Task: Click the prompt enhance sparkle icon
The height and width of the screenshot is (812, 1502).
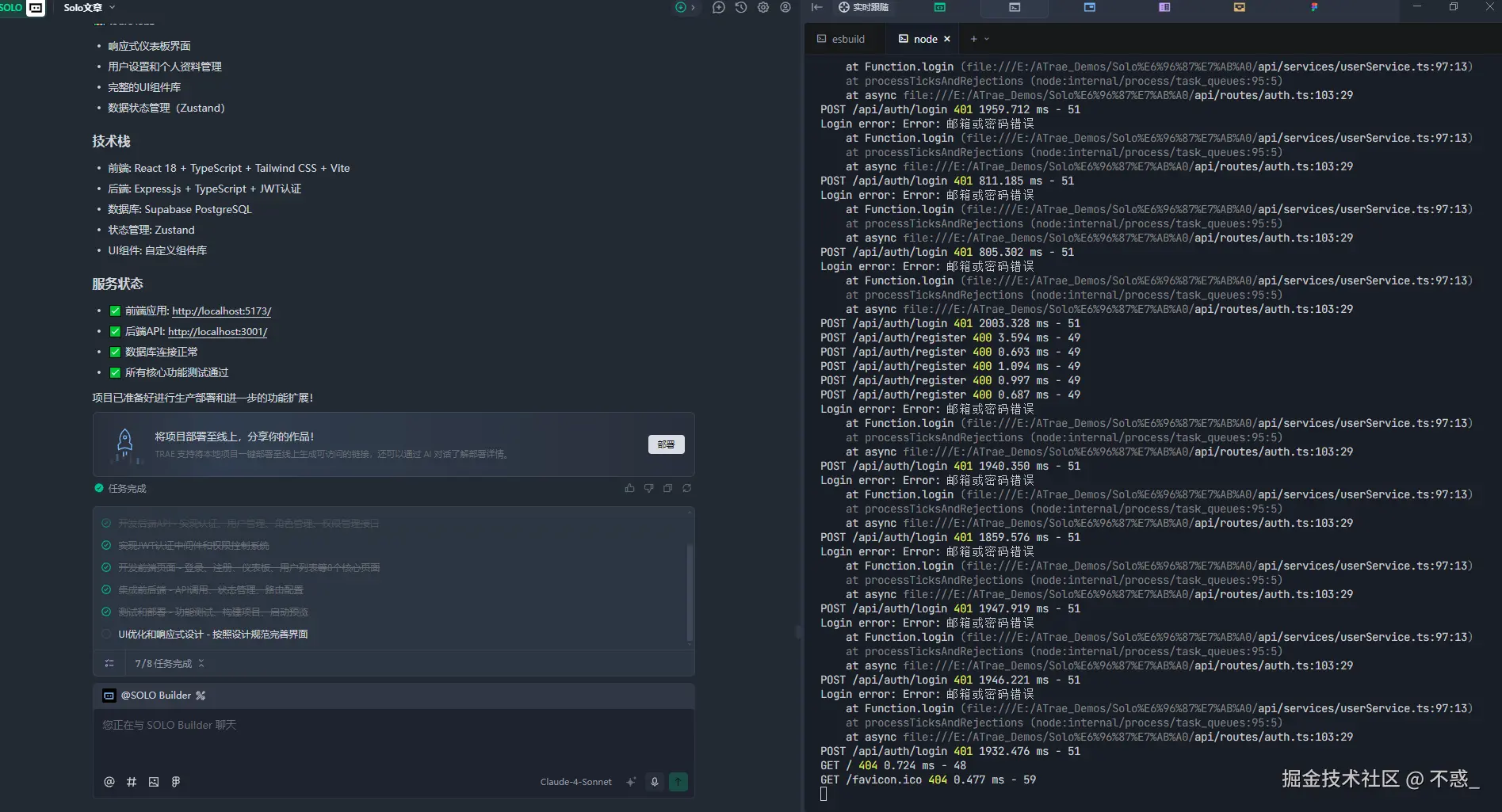Action: (631, 782)
